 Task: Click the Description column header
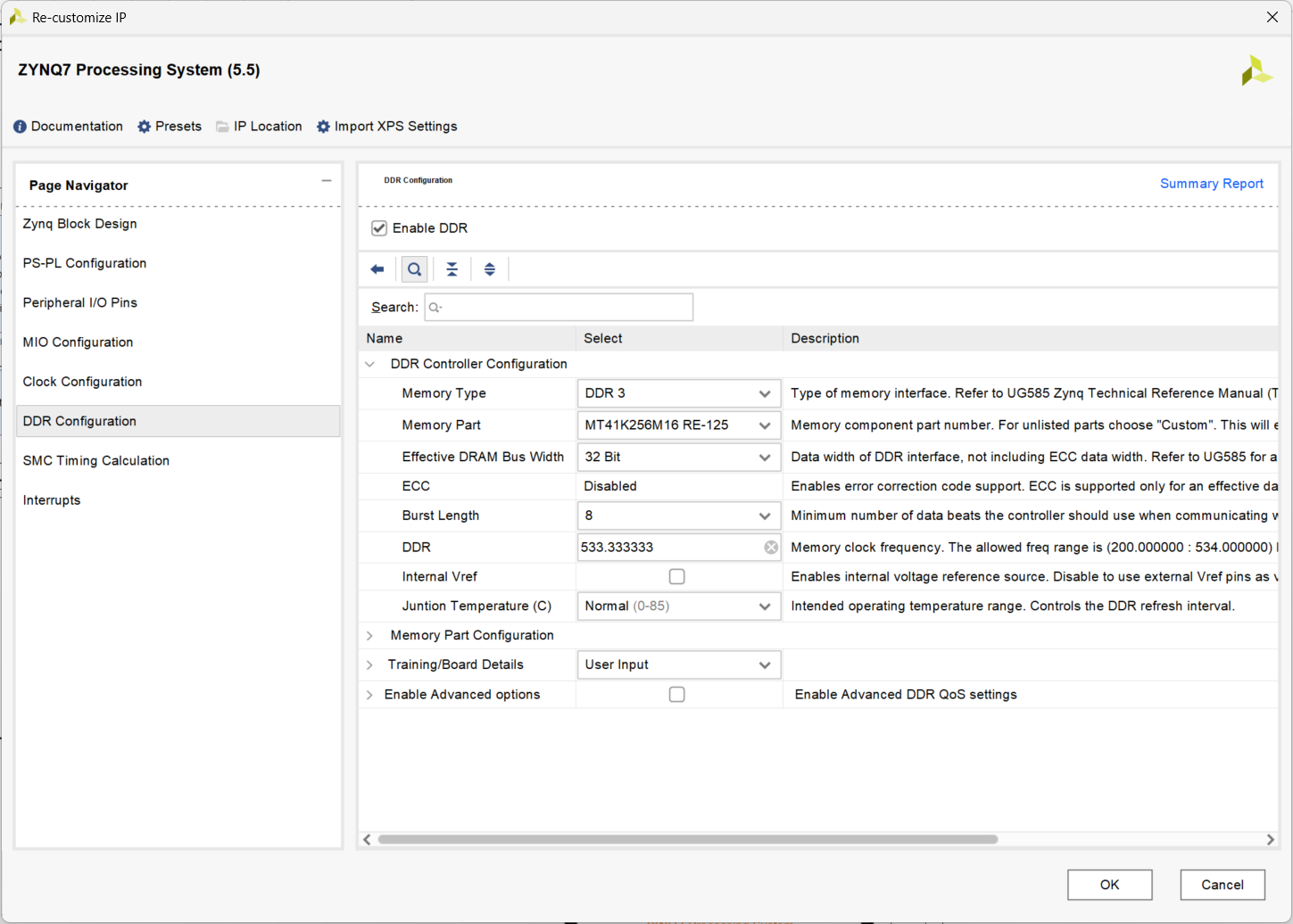pos(1031,339)
